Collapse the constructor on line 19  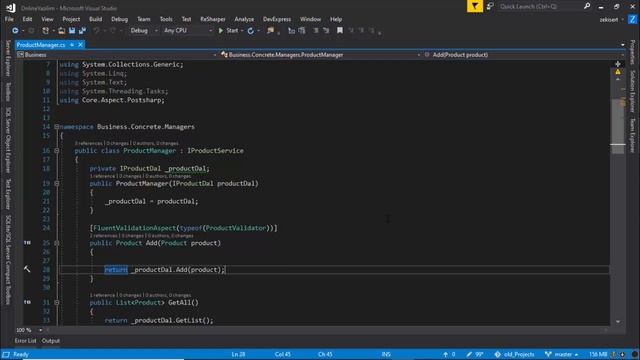pos(57,184)
